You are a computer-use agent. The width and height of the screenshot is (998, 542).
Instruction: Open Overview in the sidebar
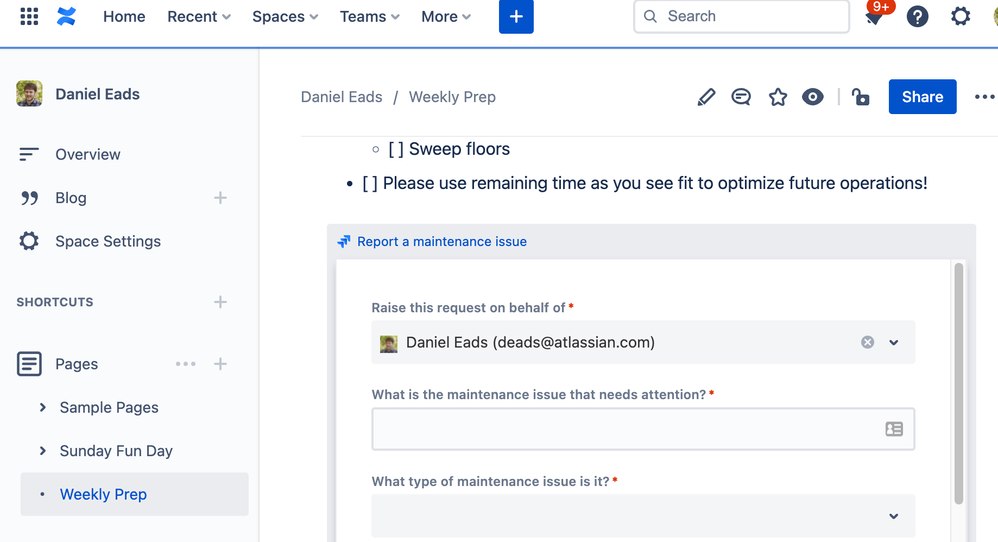point(88,155)
